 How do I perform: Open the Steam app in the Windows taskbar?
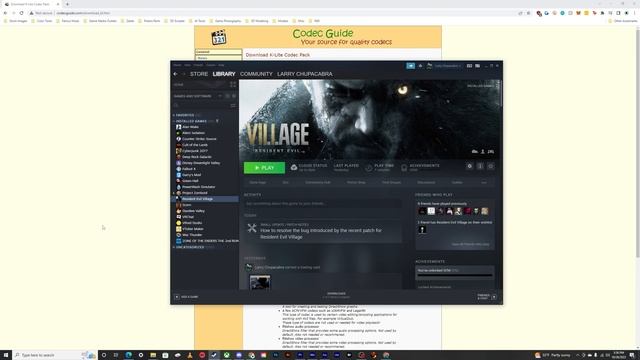(215, 355)
